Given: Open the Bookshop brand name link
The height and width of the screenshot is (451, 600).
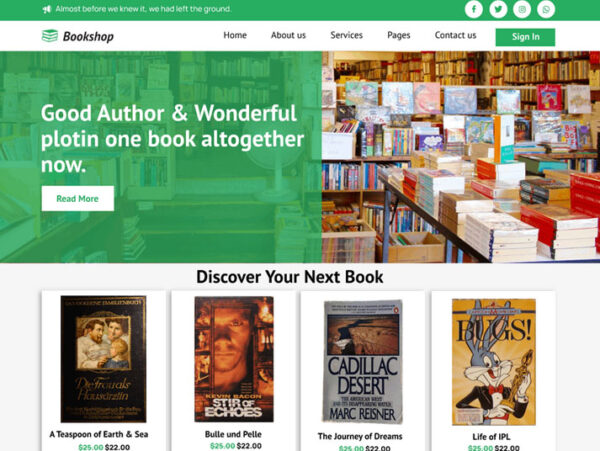Looking at the screenshot, I should click(x=88, y=36).
